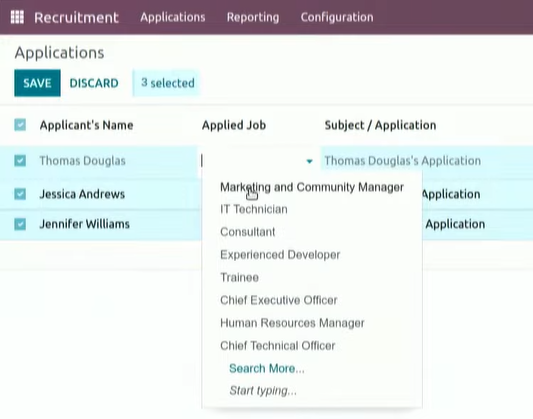Uncheck the Jennifer Williams row checkbox
This screenshot has height=419, width=533.
point(20,224)
